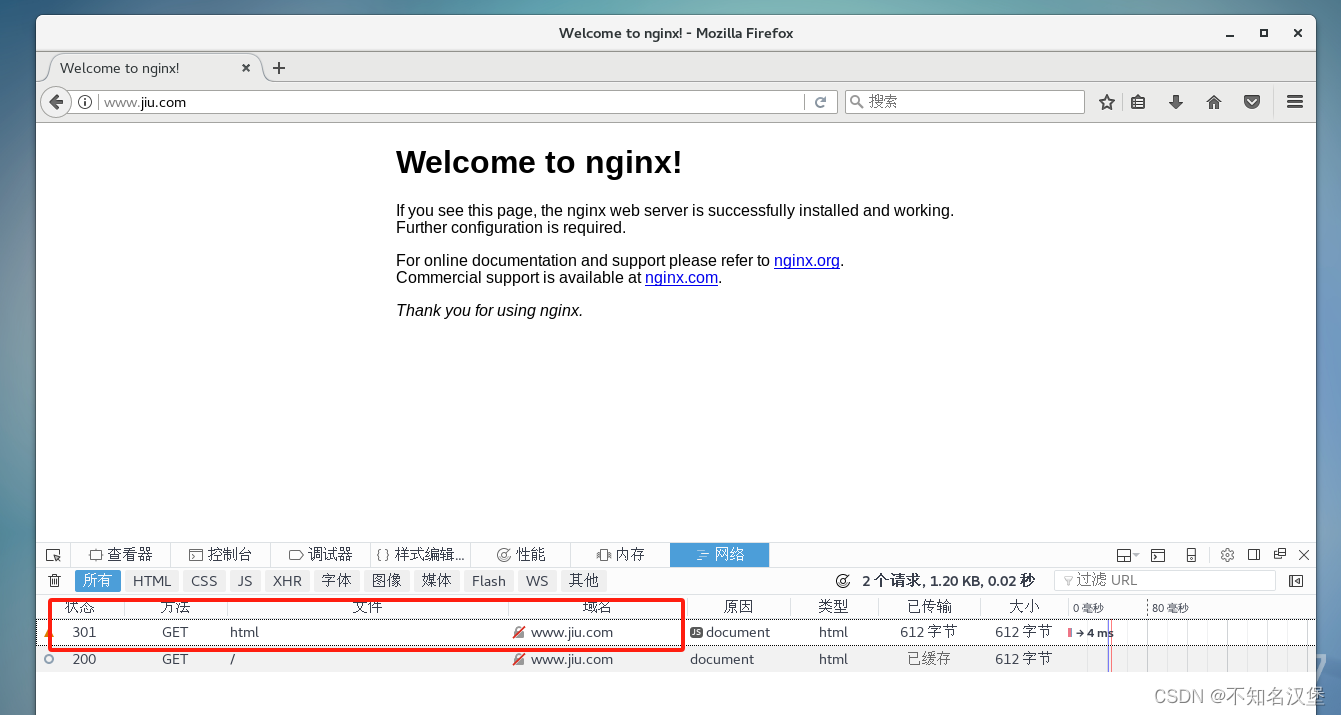The image size is (1341, 715).
Task: Toggle the HTML request filter
Action: pos(152,581)
